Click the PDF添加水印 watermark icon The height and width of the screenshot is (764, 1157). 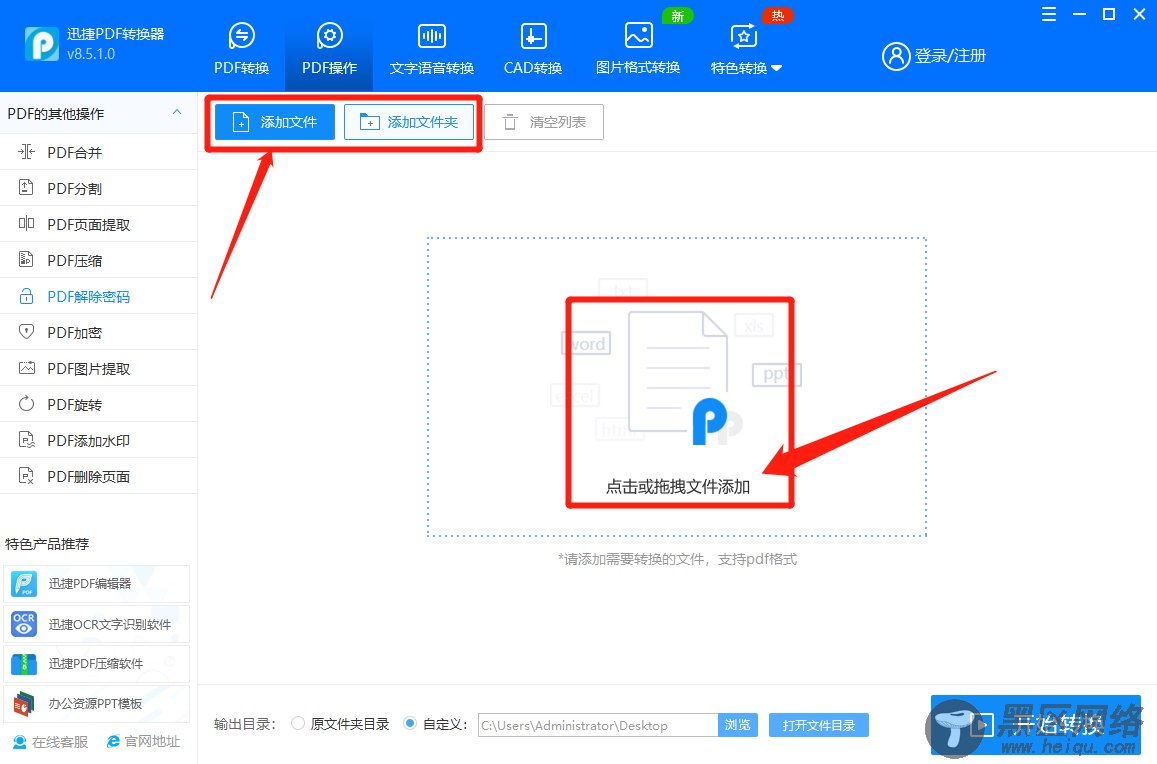pyautogui.click(x=27, y=440)
